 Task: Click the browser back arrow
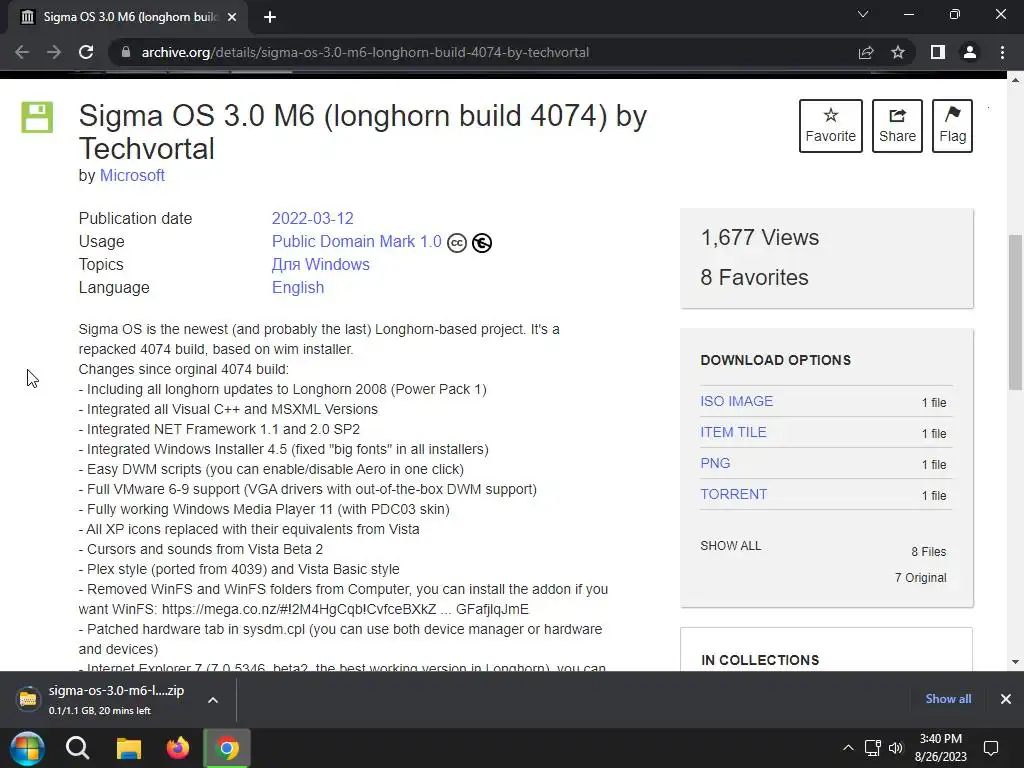tap(22, 52)
